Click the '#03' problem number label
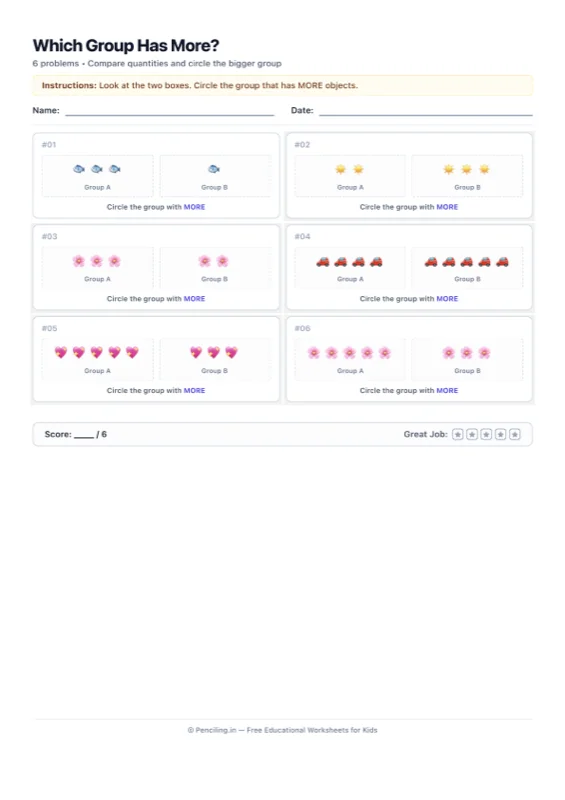 tap(50, 237)
